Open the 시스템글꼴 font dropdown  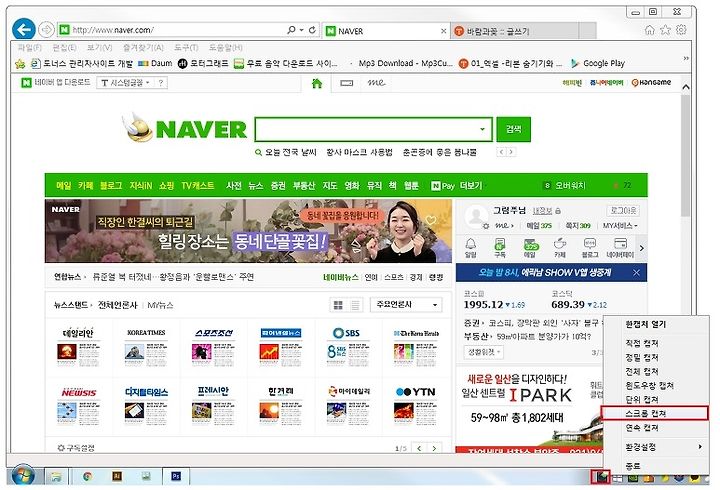(x=126, y=83)
